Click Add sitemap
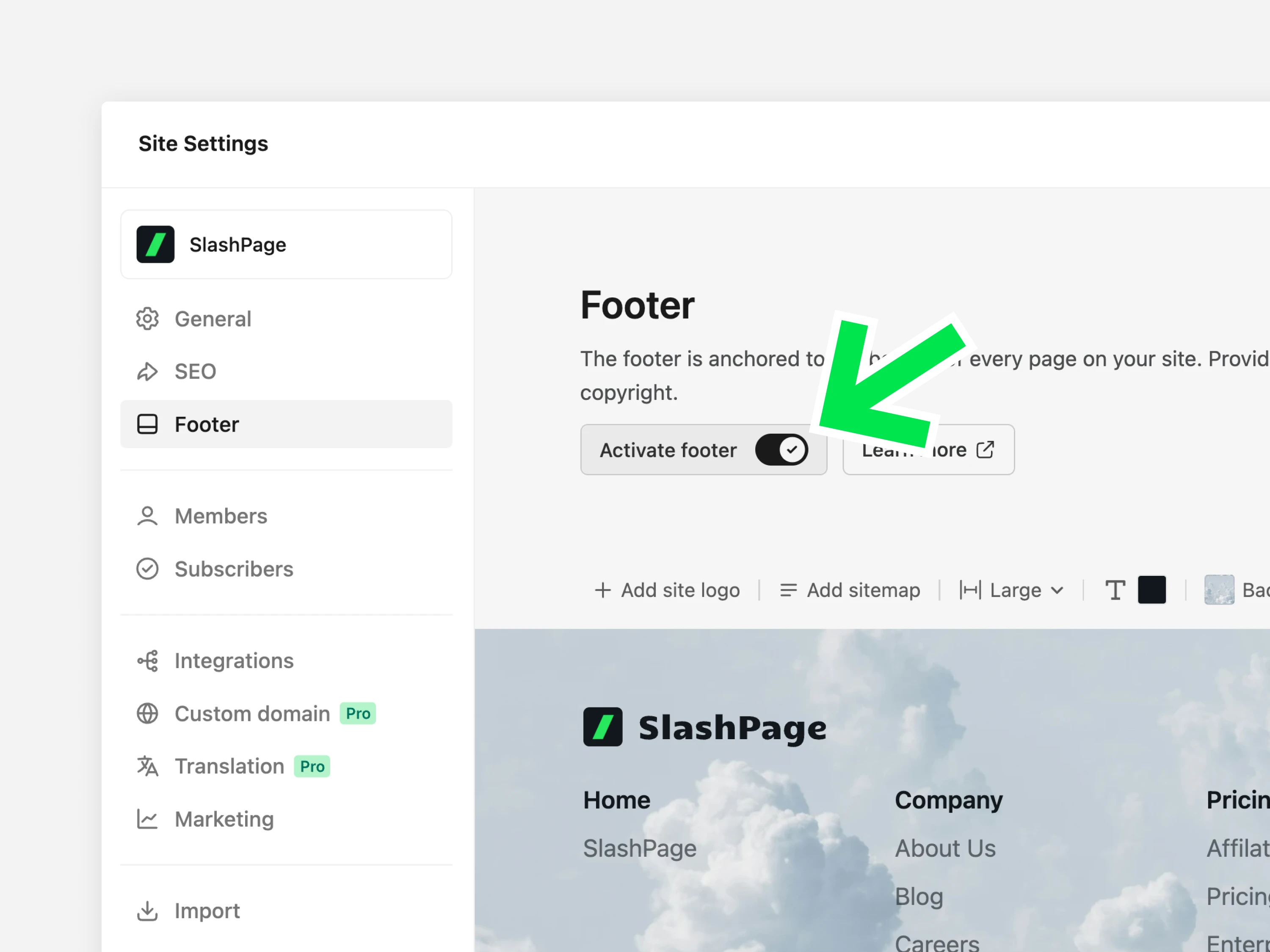Viewport: 1270px width, 952px height. tap(850, 590)
